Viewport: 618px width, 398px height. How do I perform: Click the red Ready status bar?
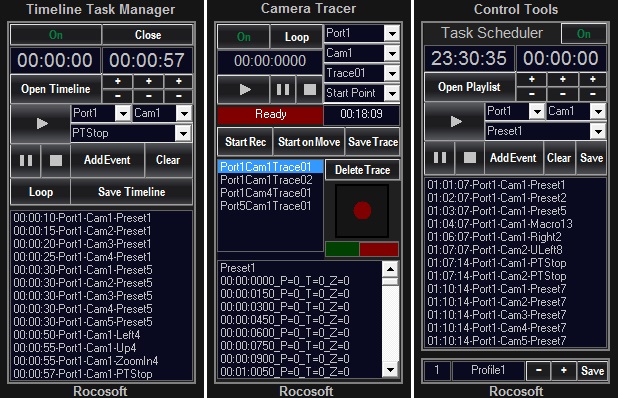click(270, 114)
